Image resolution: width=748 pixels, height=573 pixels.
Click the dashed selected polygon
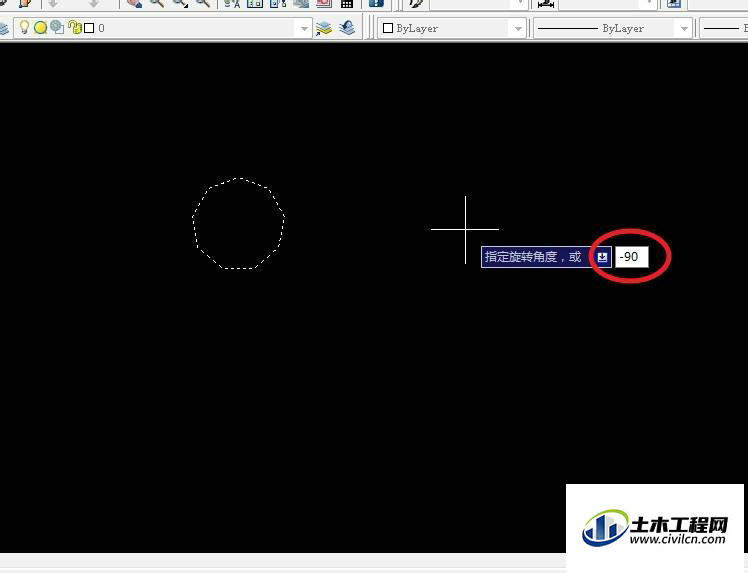click(x=239, y=223)
